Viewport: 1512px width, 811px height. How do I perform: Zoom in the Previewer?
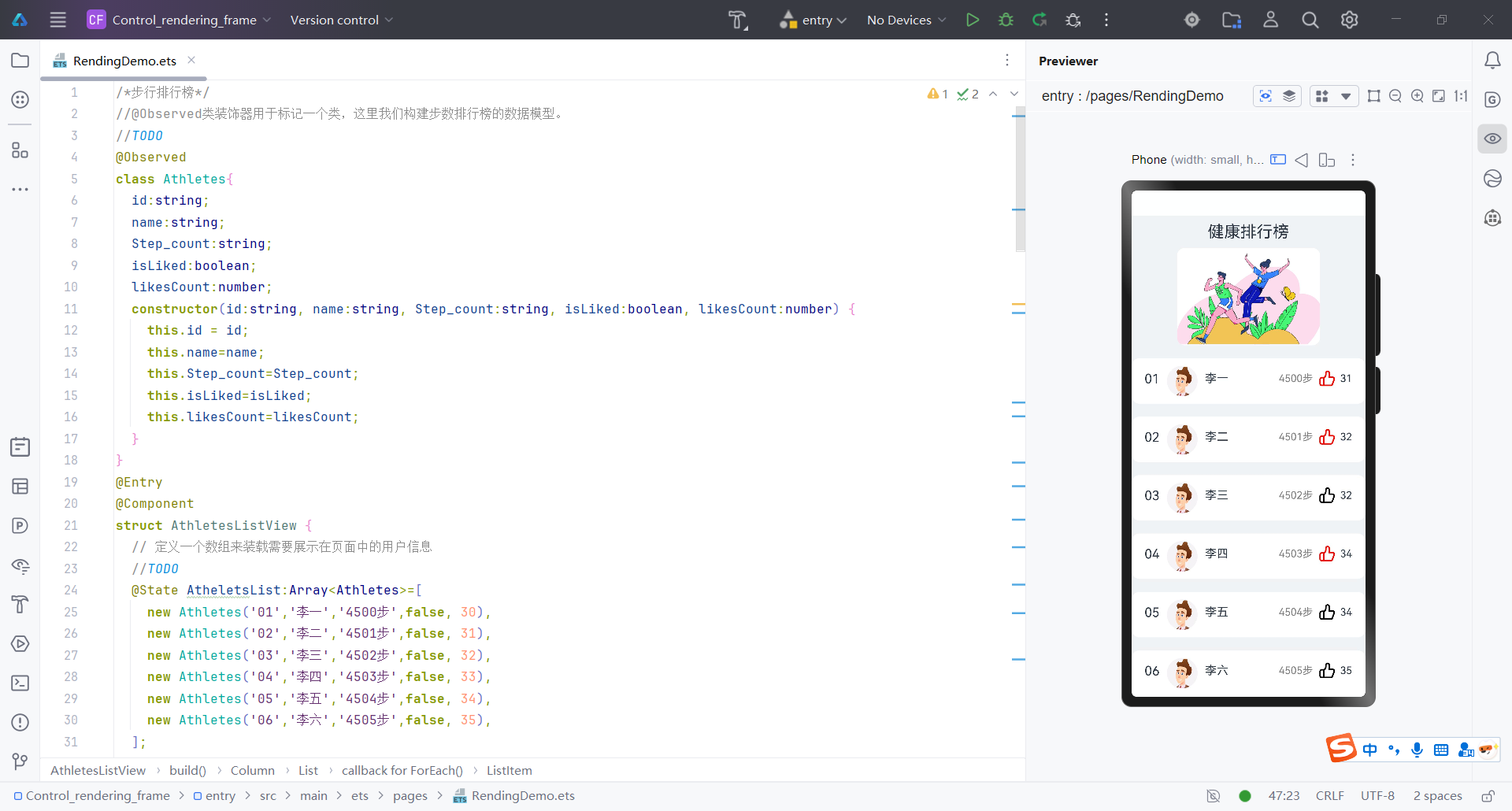coord(1417,96)
